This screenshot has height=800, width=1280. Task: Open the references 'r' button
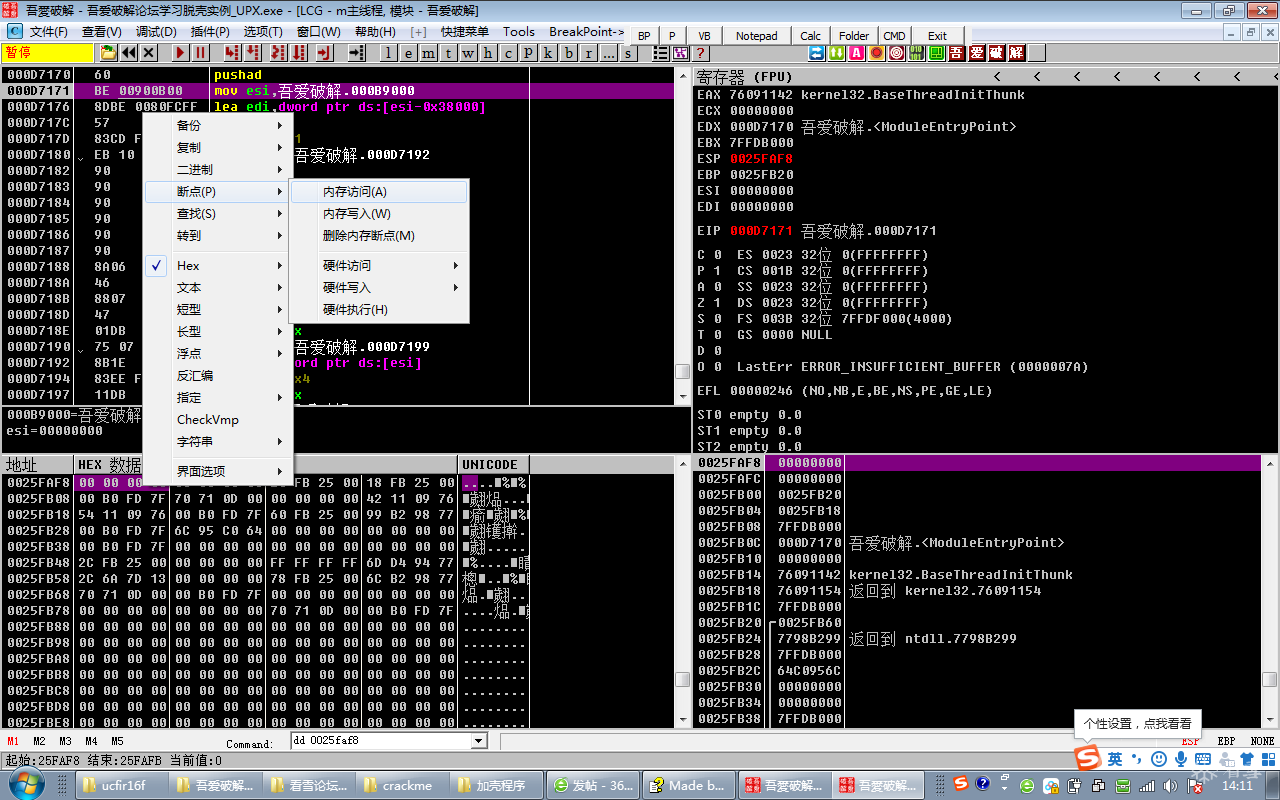pyautogui.click(x=588, y=53)
